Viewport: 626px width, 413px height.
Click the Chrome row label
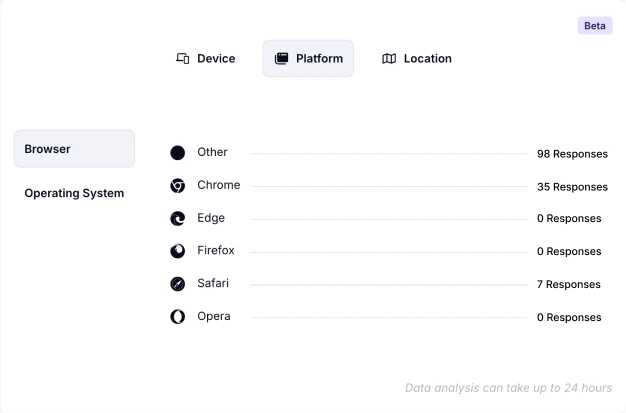coord(218,185)
